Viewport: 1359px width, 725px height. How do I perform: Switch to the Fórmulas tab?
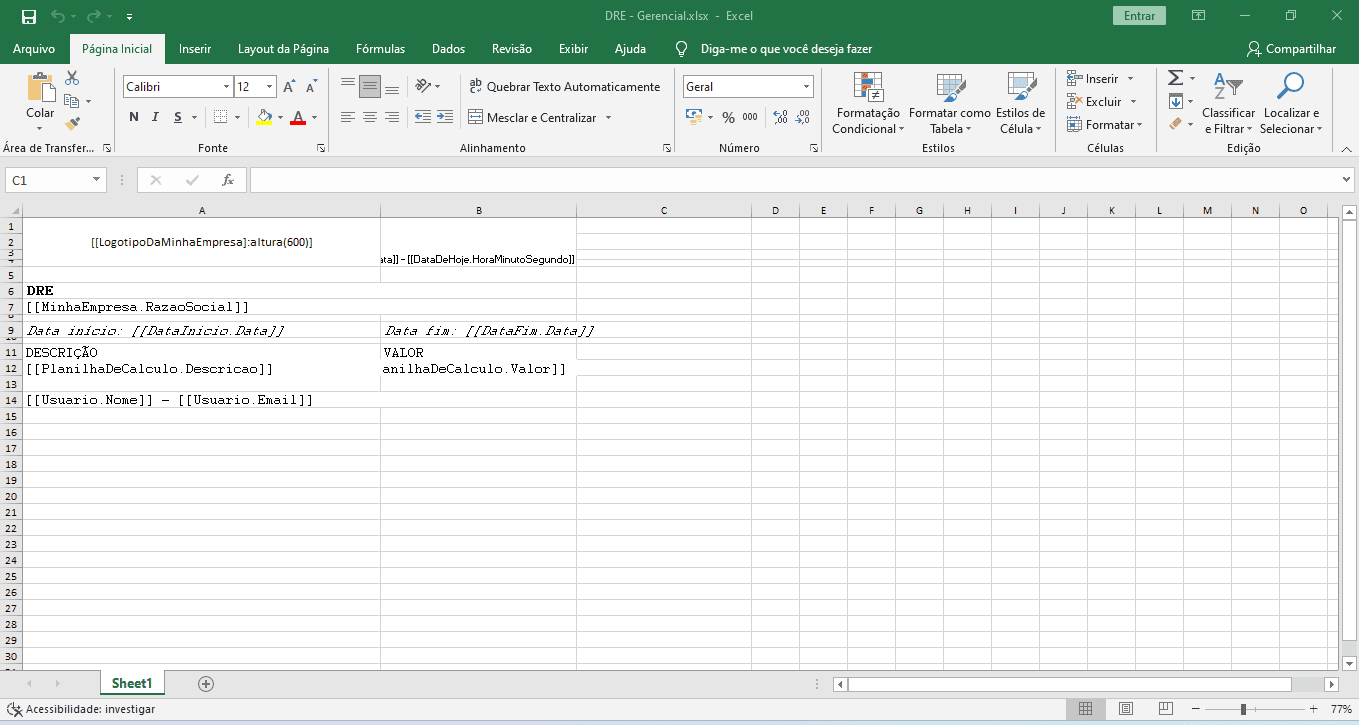pyautogui.click(x=380, y=49)
